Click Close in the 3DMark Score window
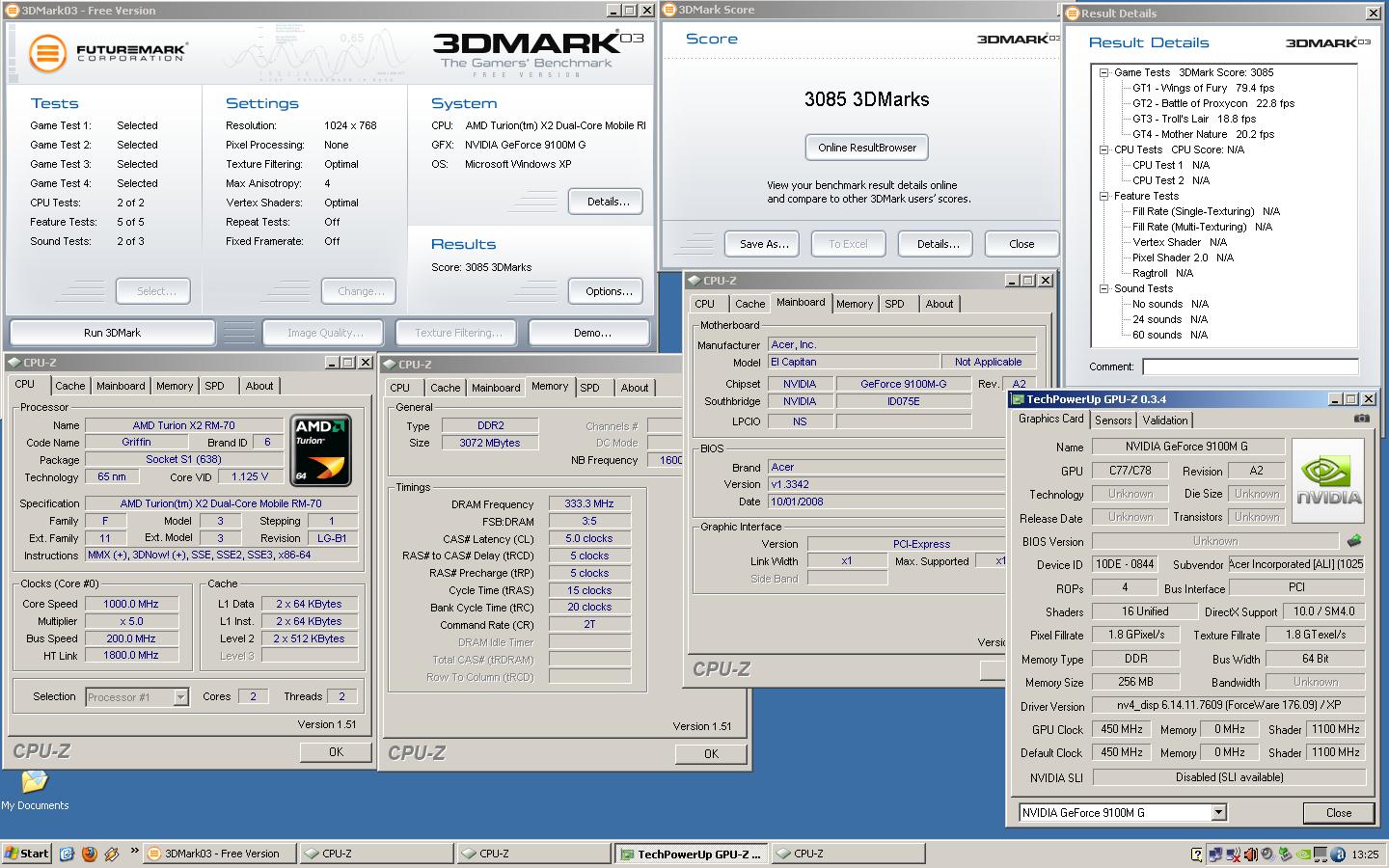 pos(1021,244)
